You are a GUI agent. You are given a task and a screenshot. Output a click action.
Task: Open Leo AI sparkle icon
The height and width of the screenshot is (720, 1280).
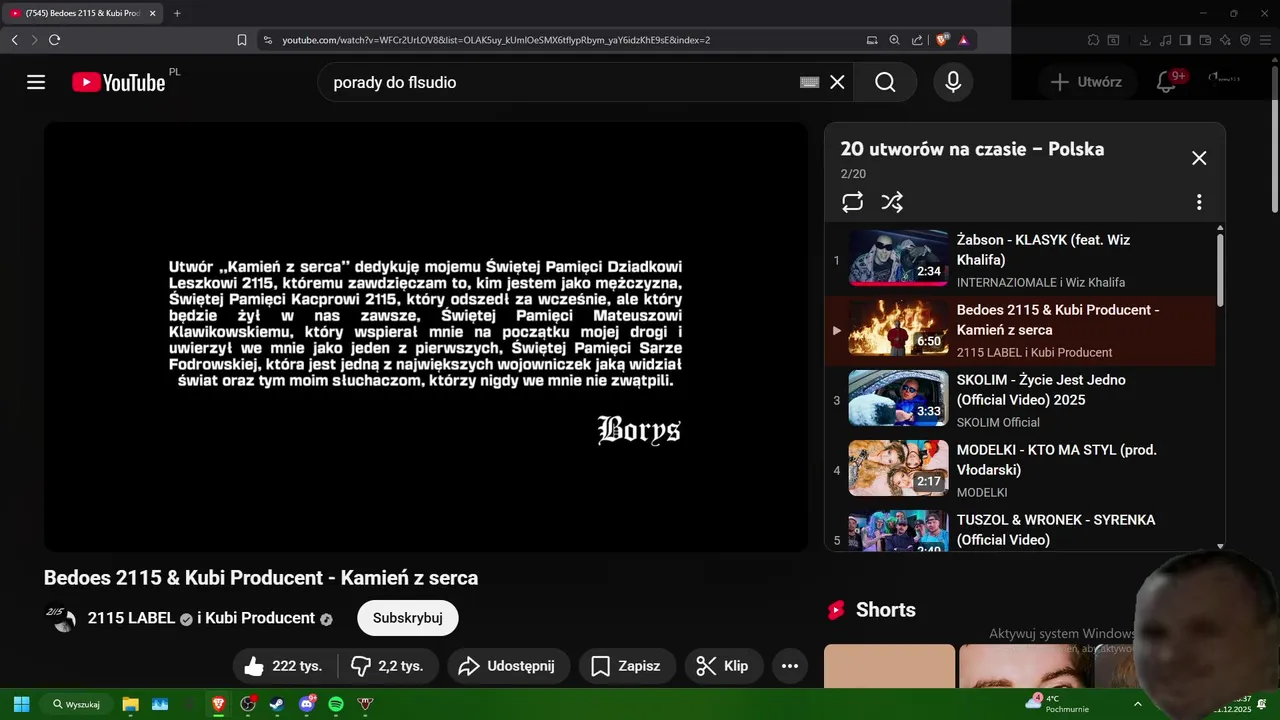(1225, 40)
